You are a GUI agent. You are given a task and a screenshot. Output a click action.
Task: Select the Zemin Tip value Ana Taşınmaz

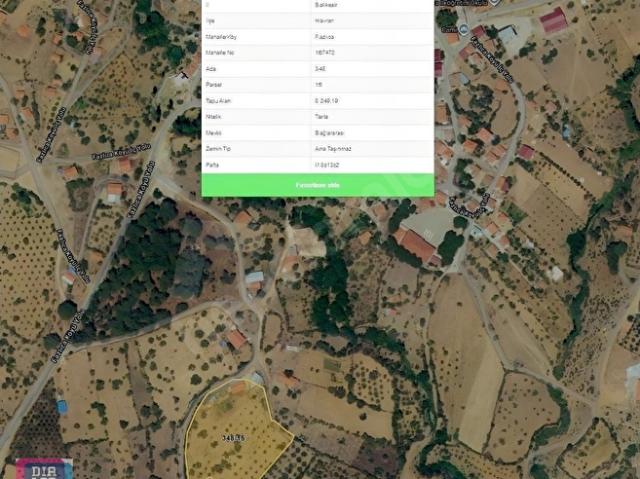[333, 149]
